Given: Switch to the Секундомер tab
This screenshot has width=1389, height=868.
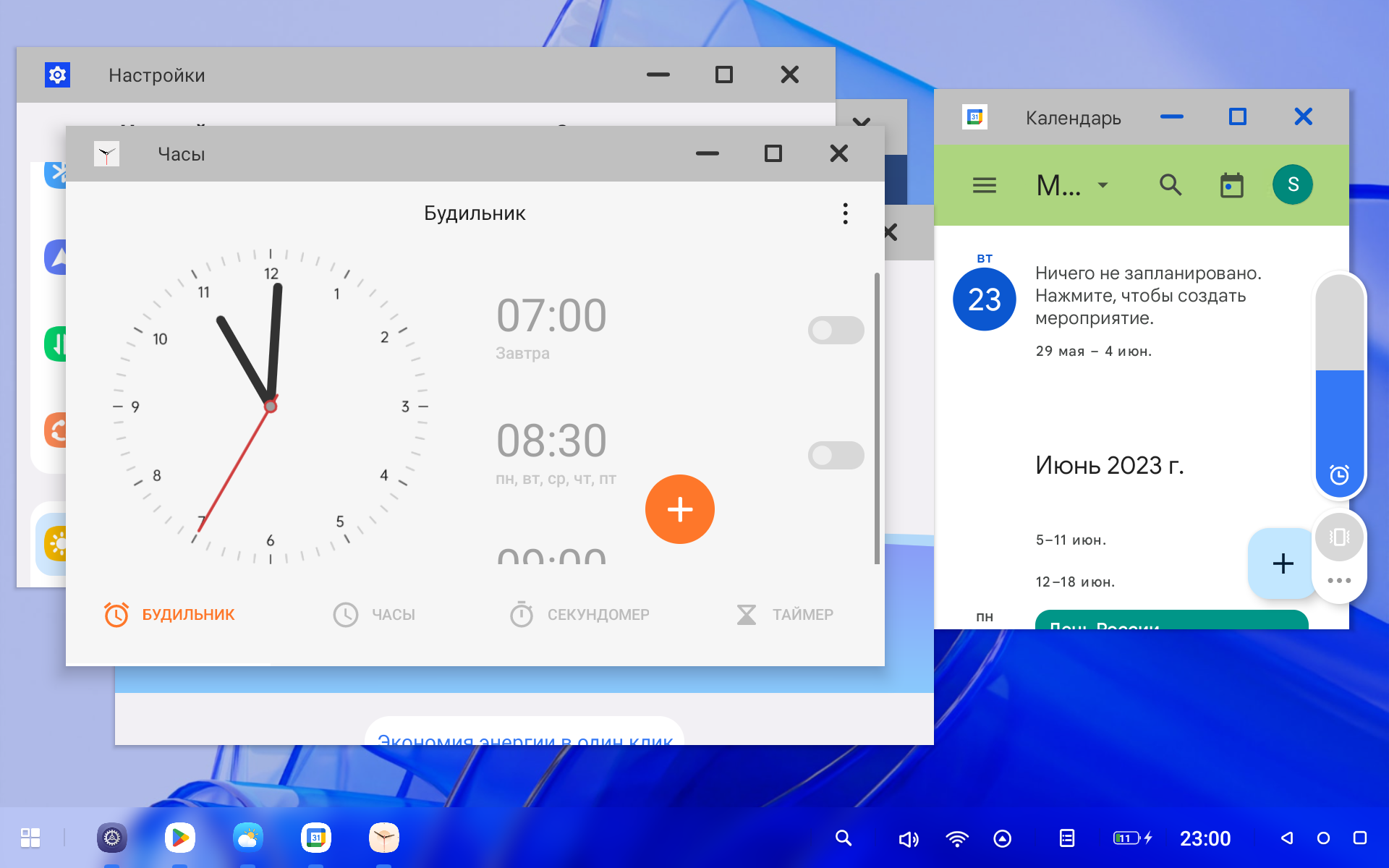Looking at the screenshot, I should point(579,615).
